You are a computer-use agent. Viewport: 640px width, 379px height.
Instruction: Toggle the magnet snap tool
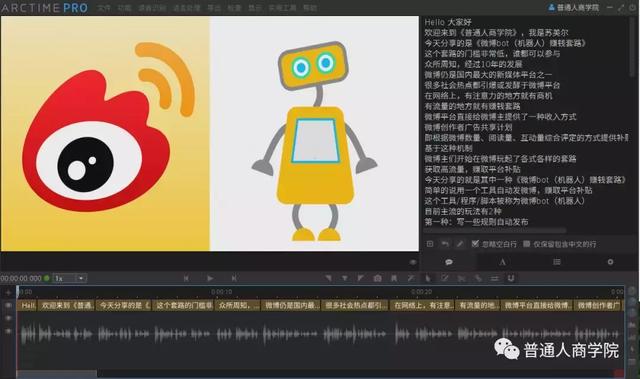(511, 278)
